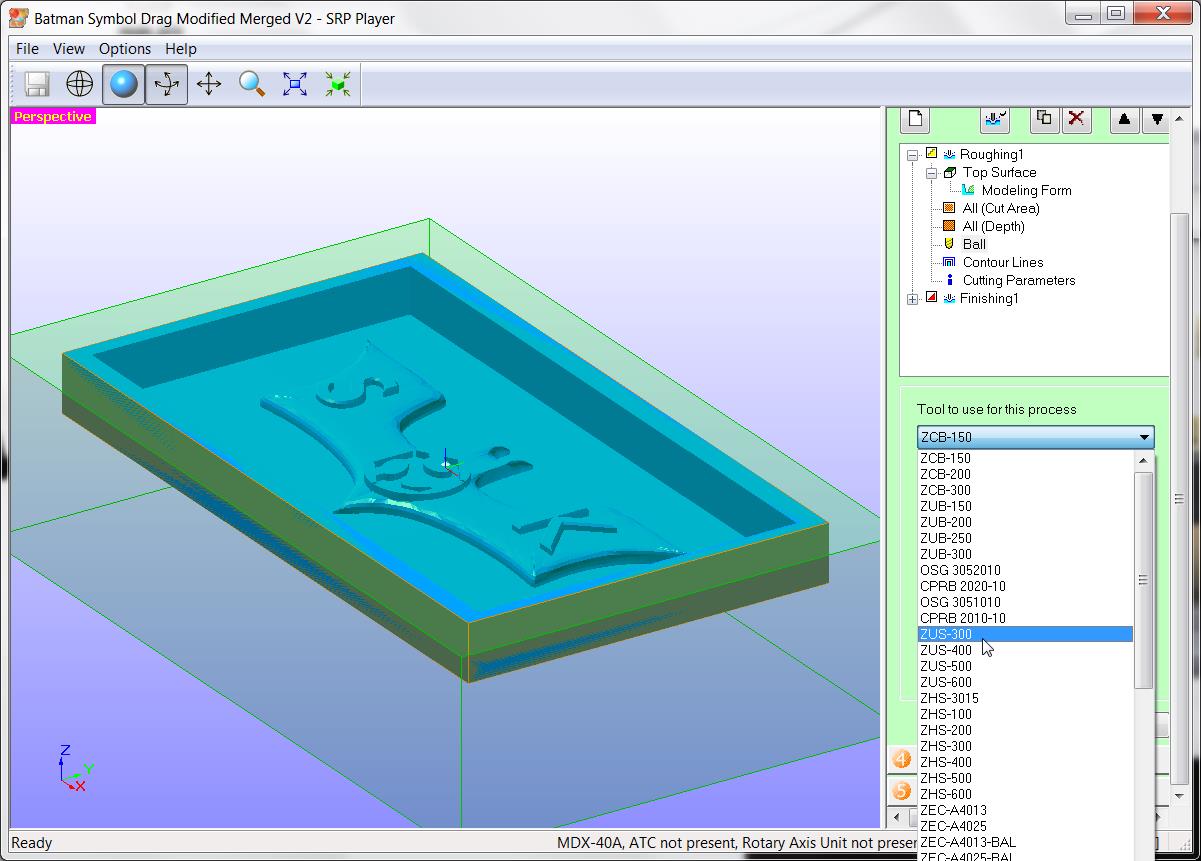
Task: Pick ZHS-3015 from the dropdown list
Action: (x=1026, y=698)
